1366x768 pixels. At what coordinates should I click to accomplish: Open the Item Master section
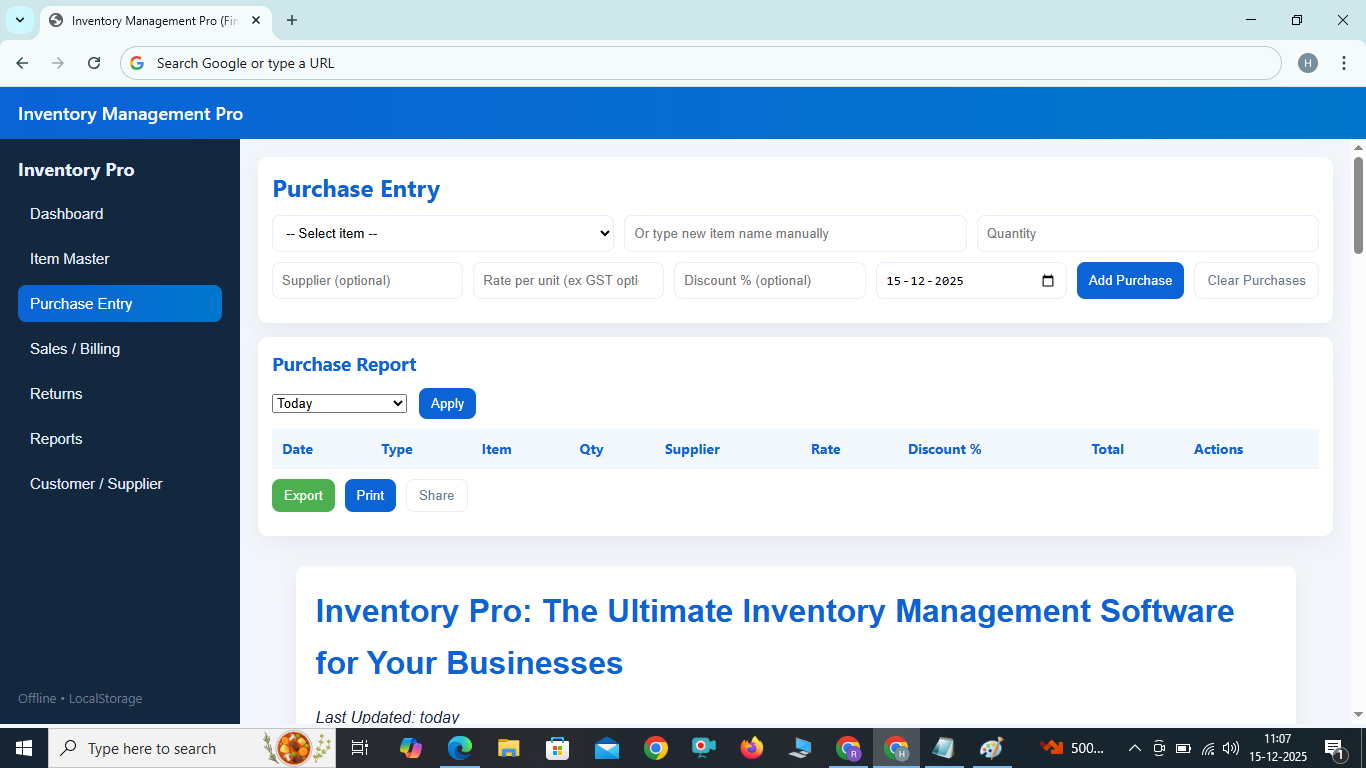(69, 258)
